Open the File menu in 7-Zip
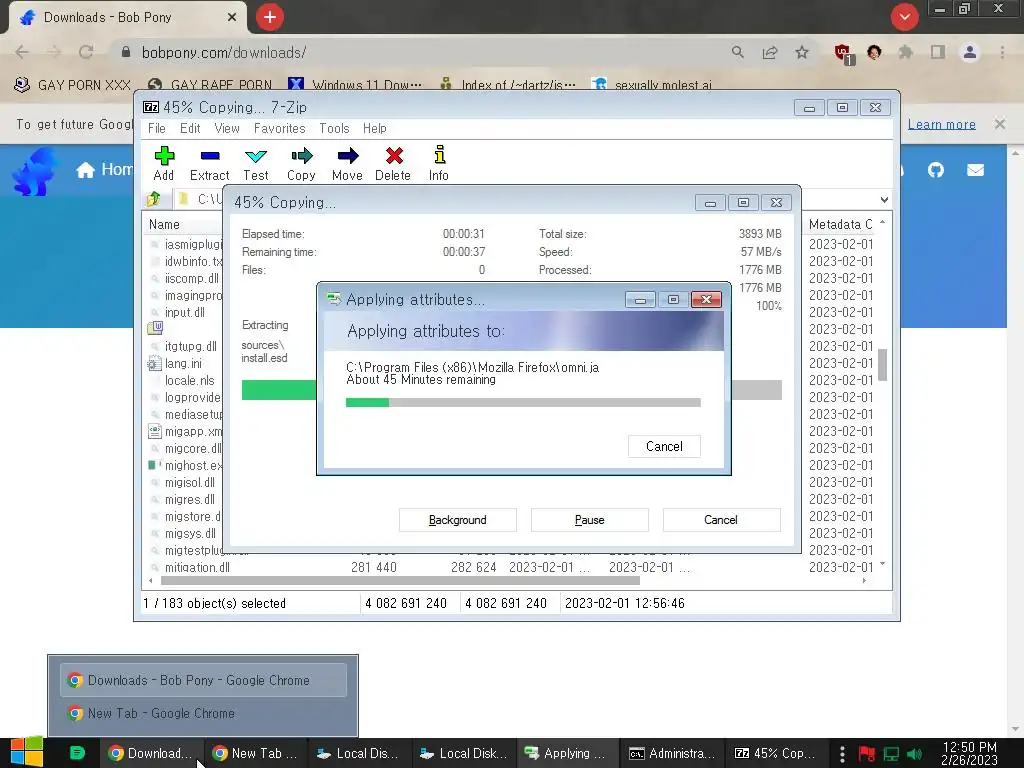Viewport: 1024px width, 768px height. pyautogui.click(x=157, y=129)
